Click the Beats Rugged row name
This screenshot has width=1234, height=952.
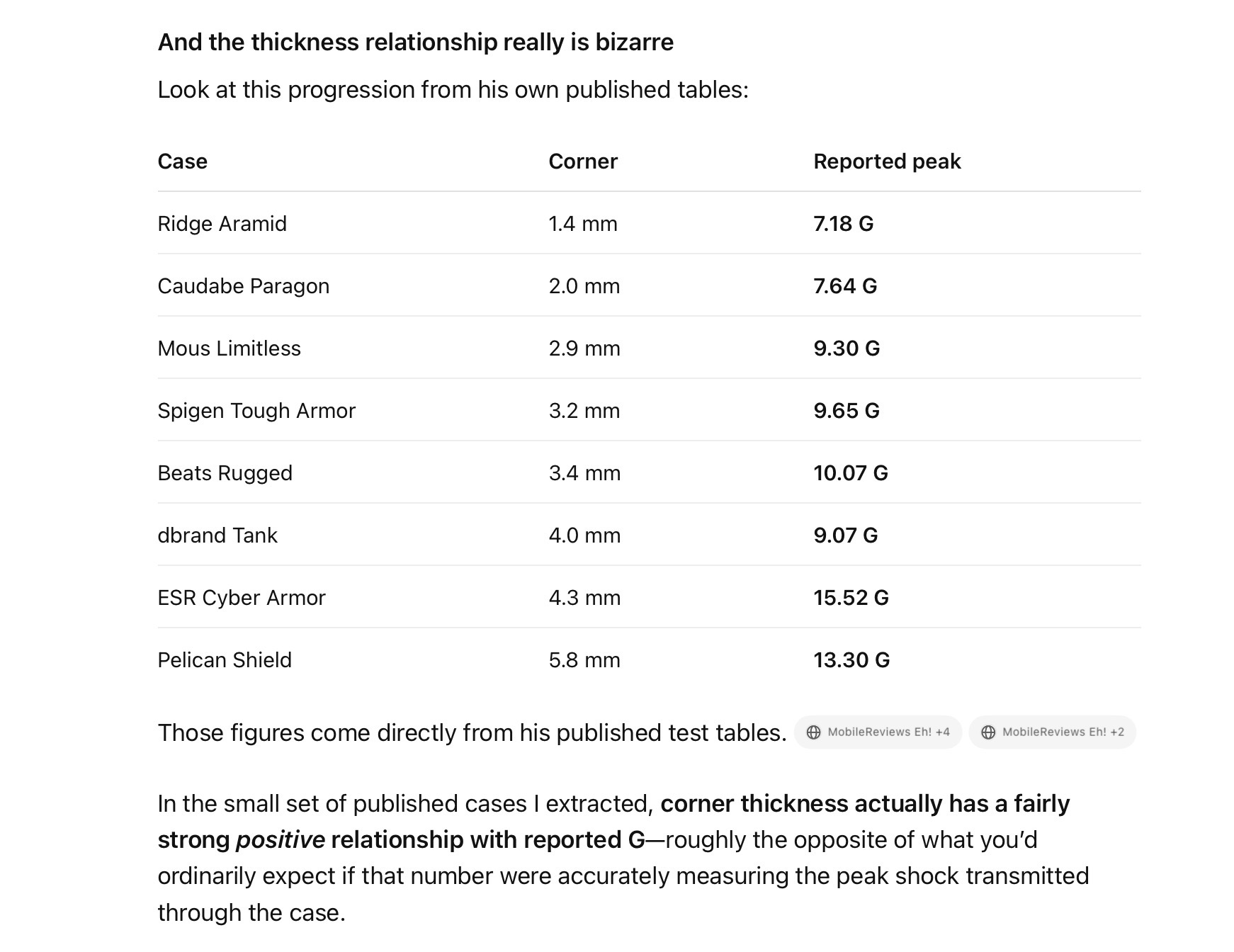tap(225, 473)
